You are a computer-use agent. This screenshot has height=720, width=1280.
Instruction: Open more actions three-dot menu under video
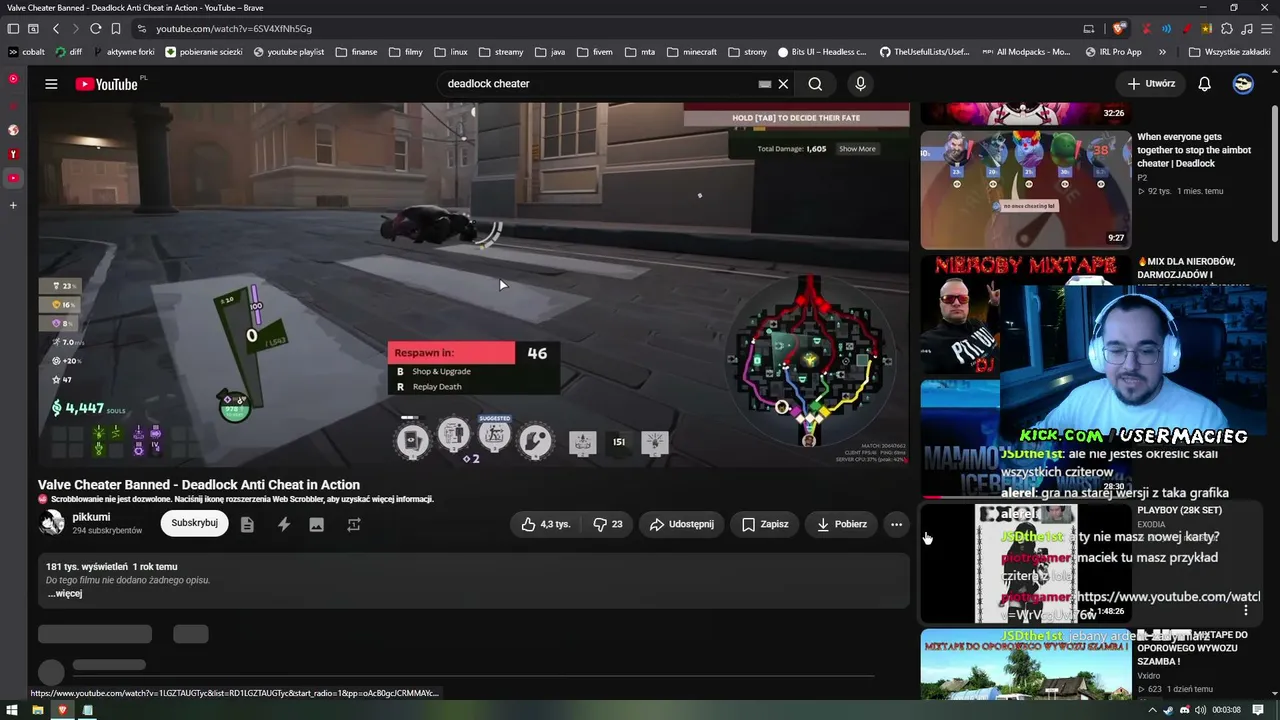[x=896, y=524]
